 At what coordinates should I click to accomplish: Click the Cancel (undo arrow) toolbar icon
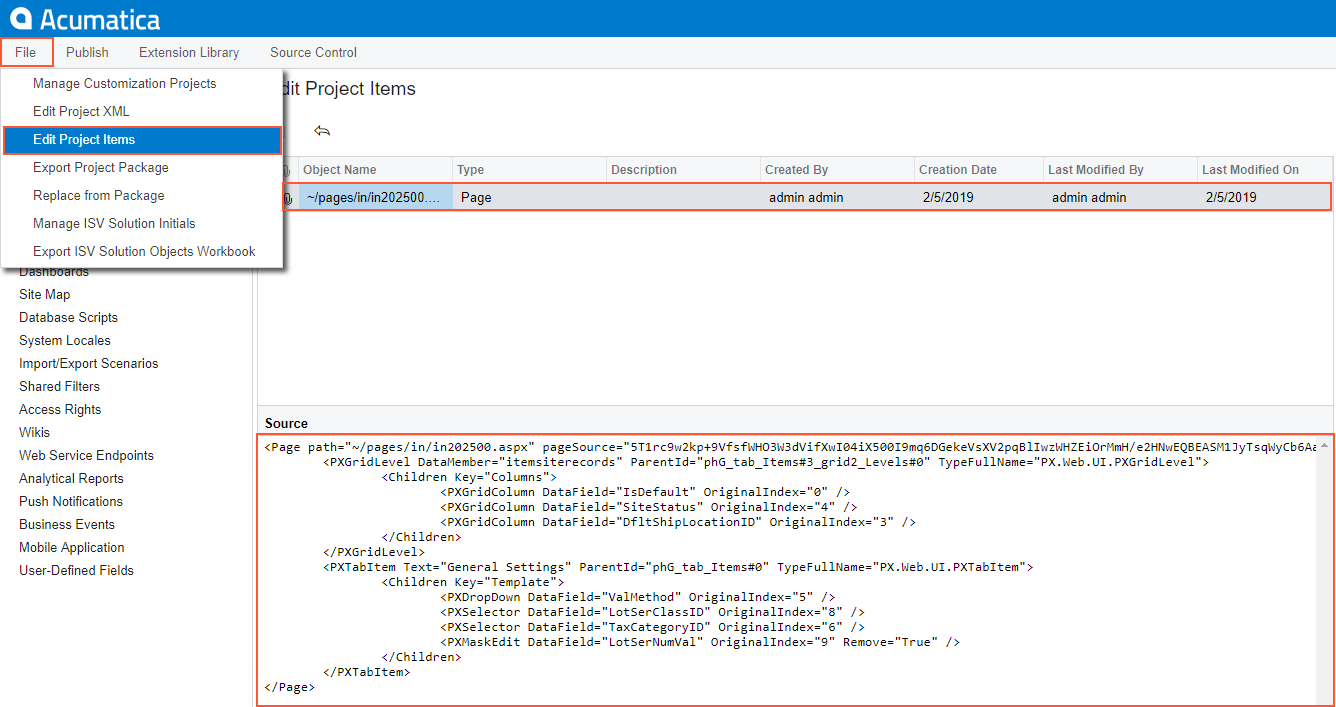pyautogui.click(x=322, y=131)
